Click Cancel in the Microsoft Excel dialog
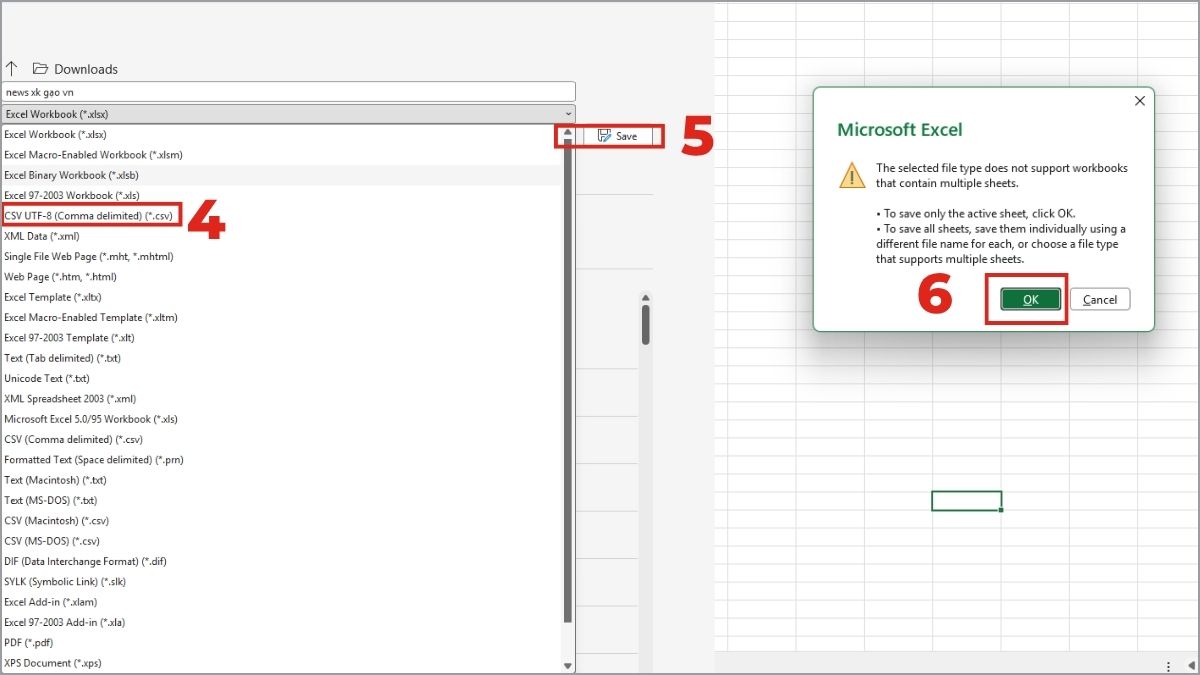This screenshot has height=675, width=1200. (1100, 299)
